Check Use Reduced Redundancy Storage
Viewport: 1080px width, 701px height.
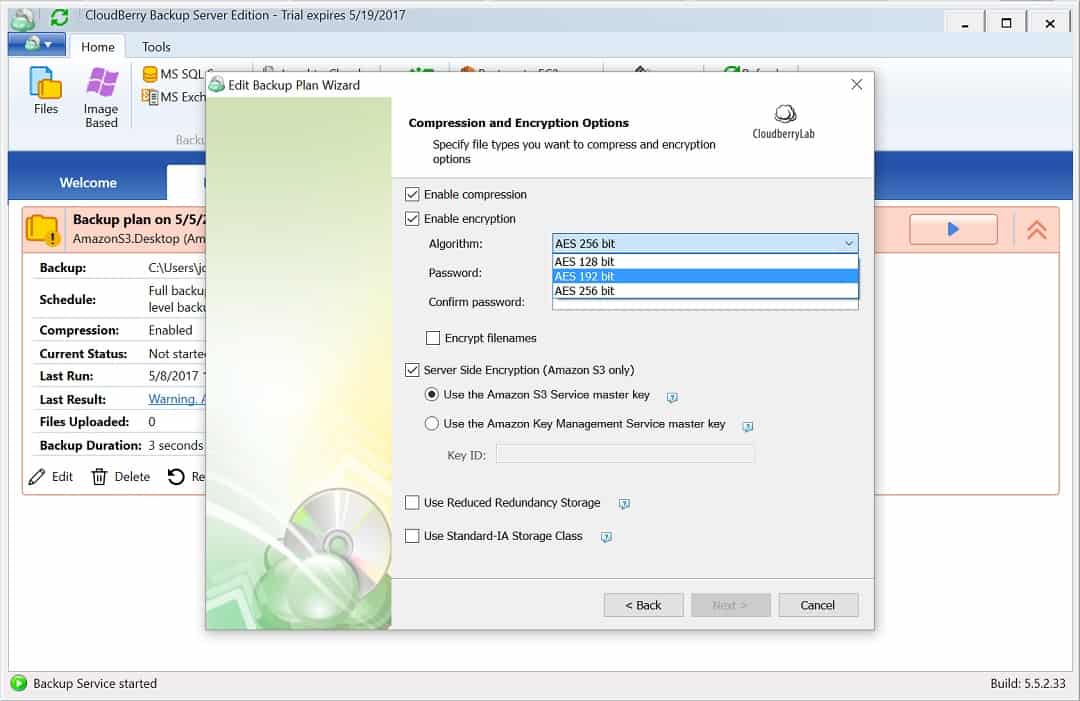(x=412, y=503)
